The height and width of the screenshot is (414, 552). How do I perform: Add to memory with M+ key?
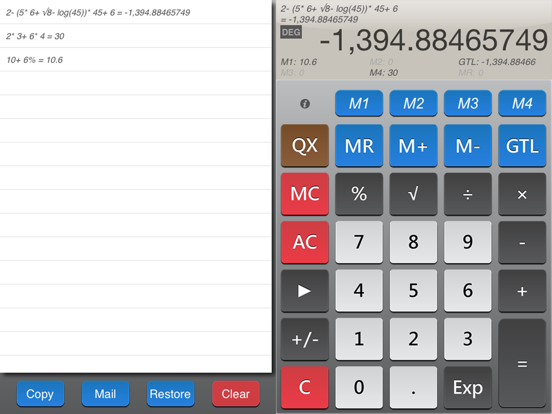pos(413,145)
